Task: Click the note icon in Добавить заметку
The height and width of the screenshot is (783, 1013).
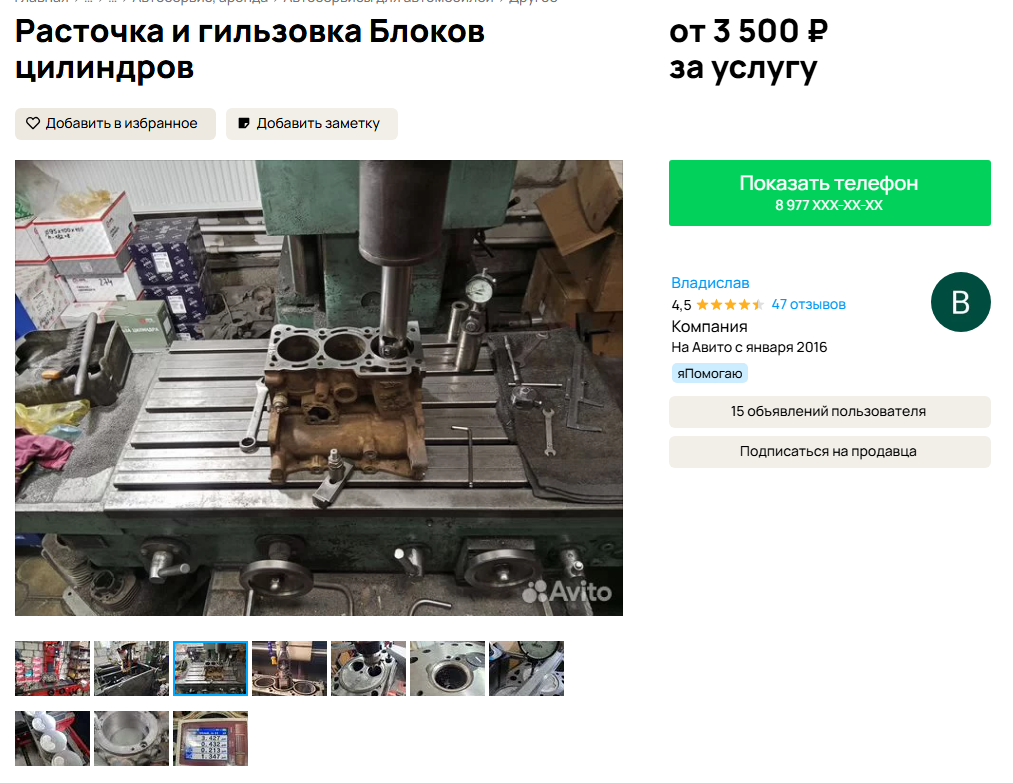Action: [x=244, y=123]
